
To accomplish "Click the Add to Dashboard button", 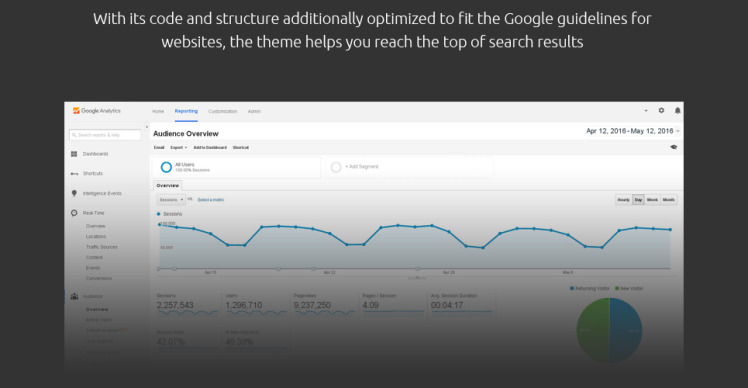I will tap(210, 147).
